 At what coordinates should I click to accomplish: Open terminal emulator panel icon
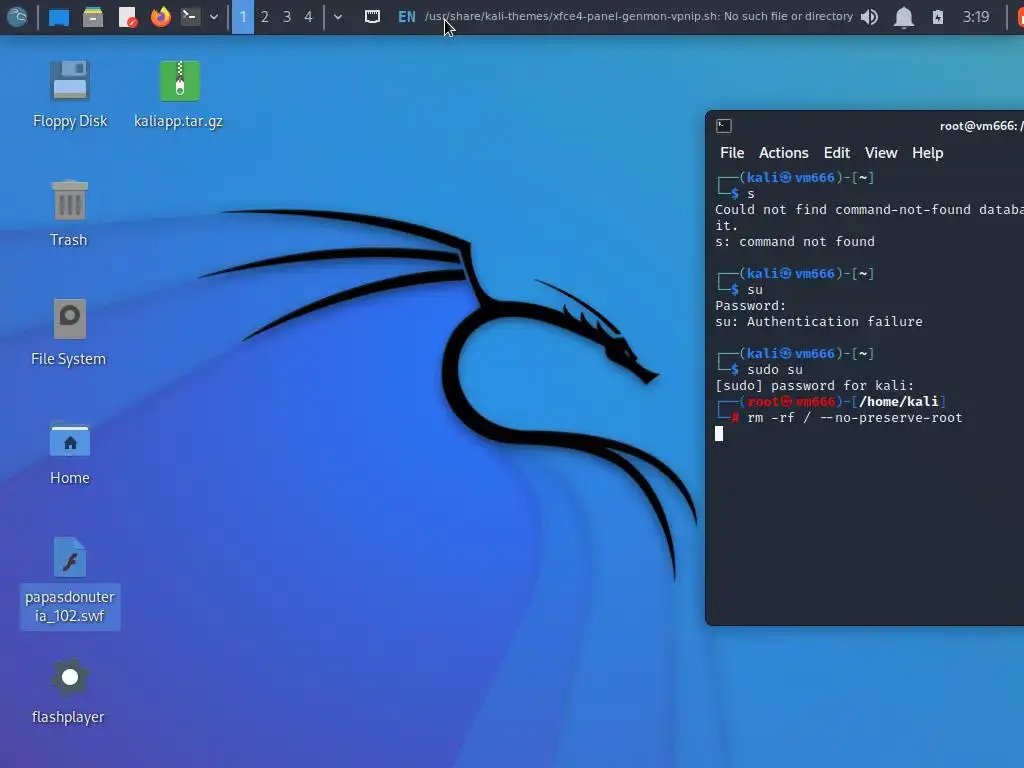[x=190, y=17]
